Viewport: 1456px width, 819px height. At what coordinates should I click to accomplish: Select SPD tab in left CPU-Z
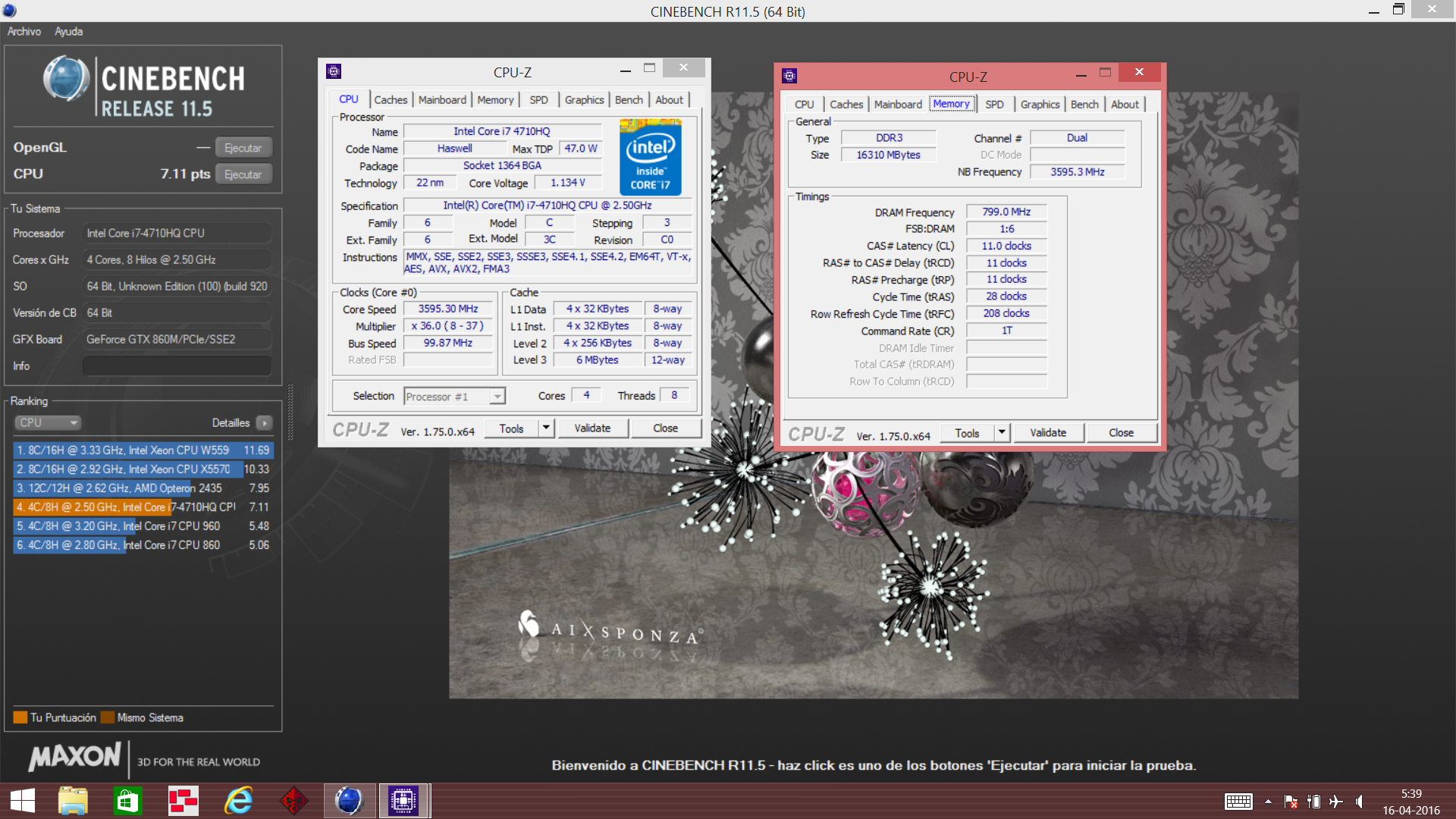click(538, 99)
